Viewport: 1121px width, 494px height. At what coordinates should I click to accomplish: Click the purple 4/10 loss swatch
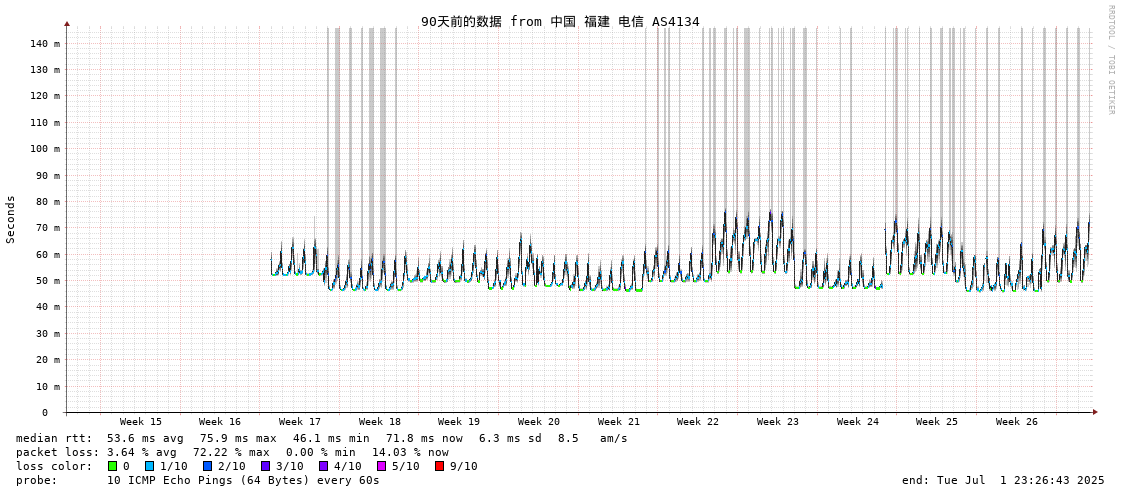pos(323,466)
